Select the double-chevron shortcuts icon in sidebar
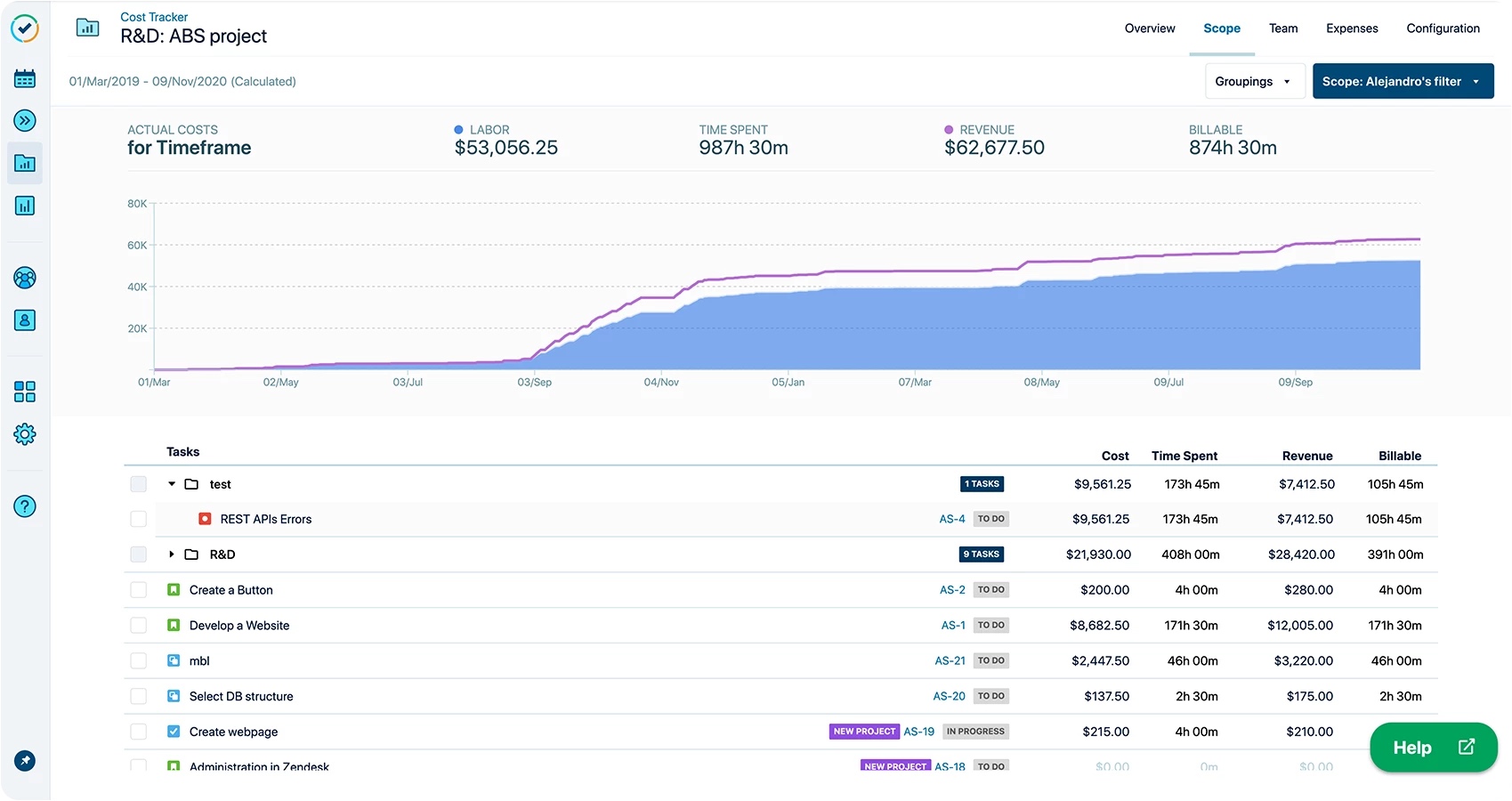 (24, 120)
